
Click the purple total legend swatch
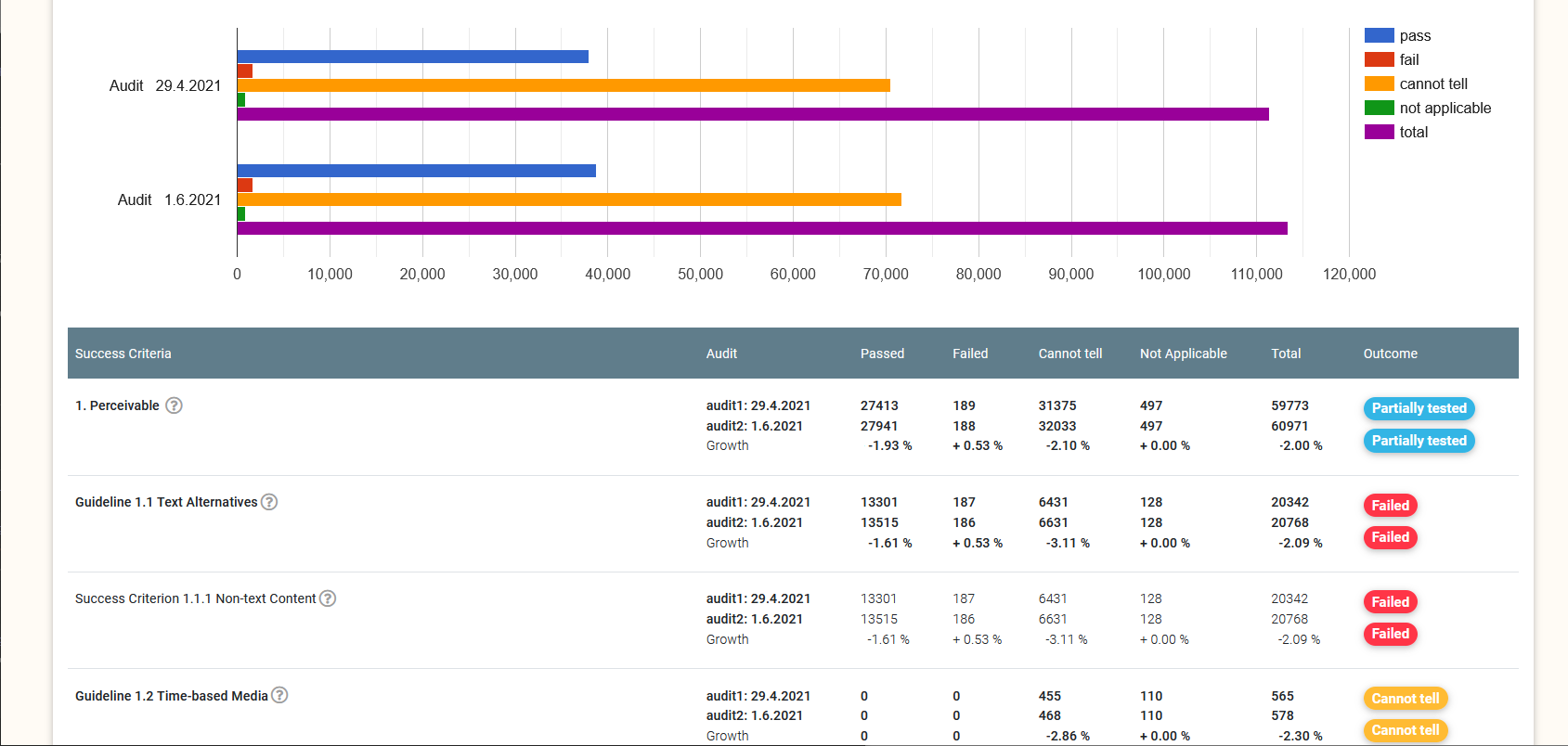[x=1380, y=132]
